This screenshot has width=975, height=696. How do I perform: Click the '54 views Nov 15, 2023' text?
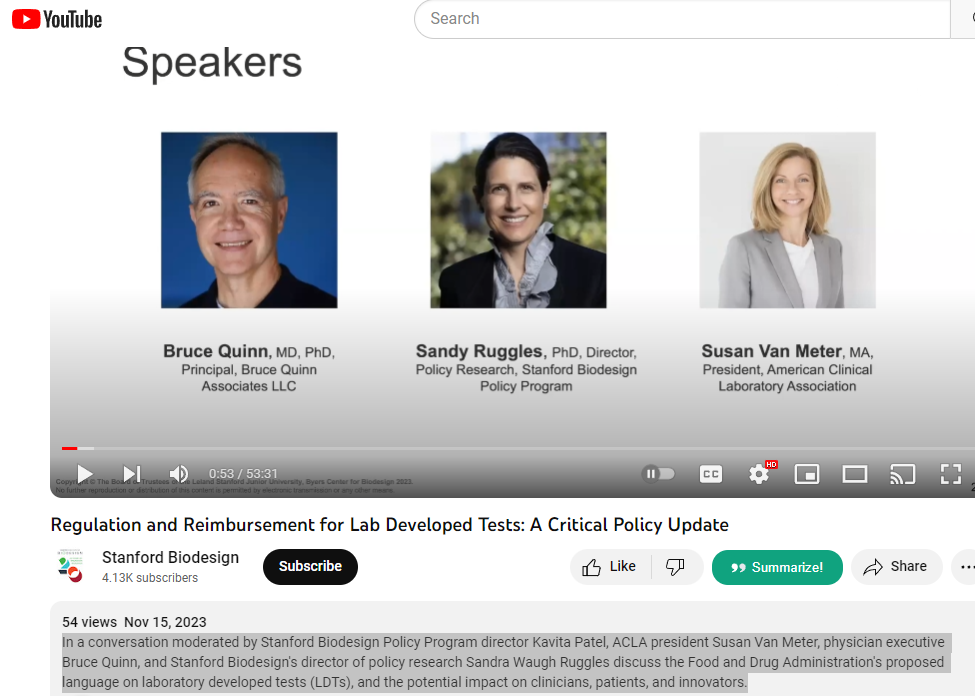click(134, 622)
